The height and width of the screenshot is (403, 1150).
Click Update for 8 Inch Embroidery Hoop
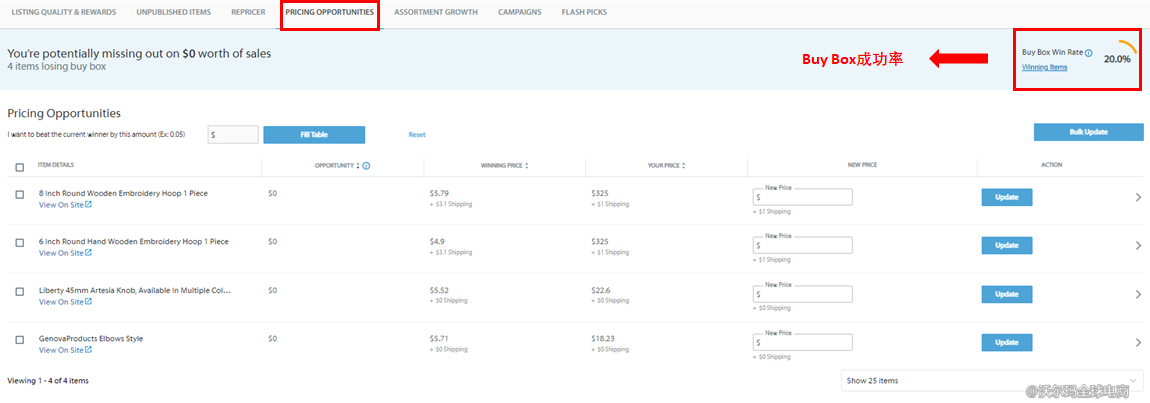tap(1007, 197)
